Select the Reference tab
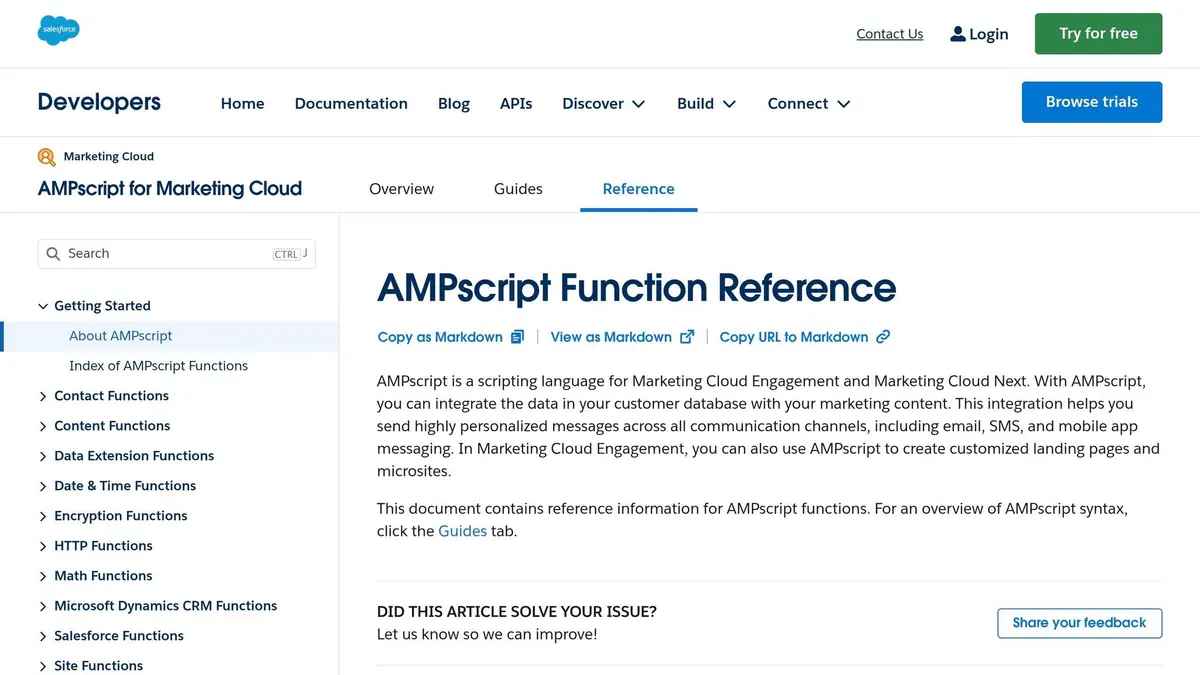Image resolution: width=1200 pixels, height=675 pixels. point(638,189)
